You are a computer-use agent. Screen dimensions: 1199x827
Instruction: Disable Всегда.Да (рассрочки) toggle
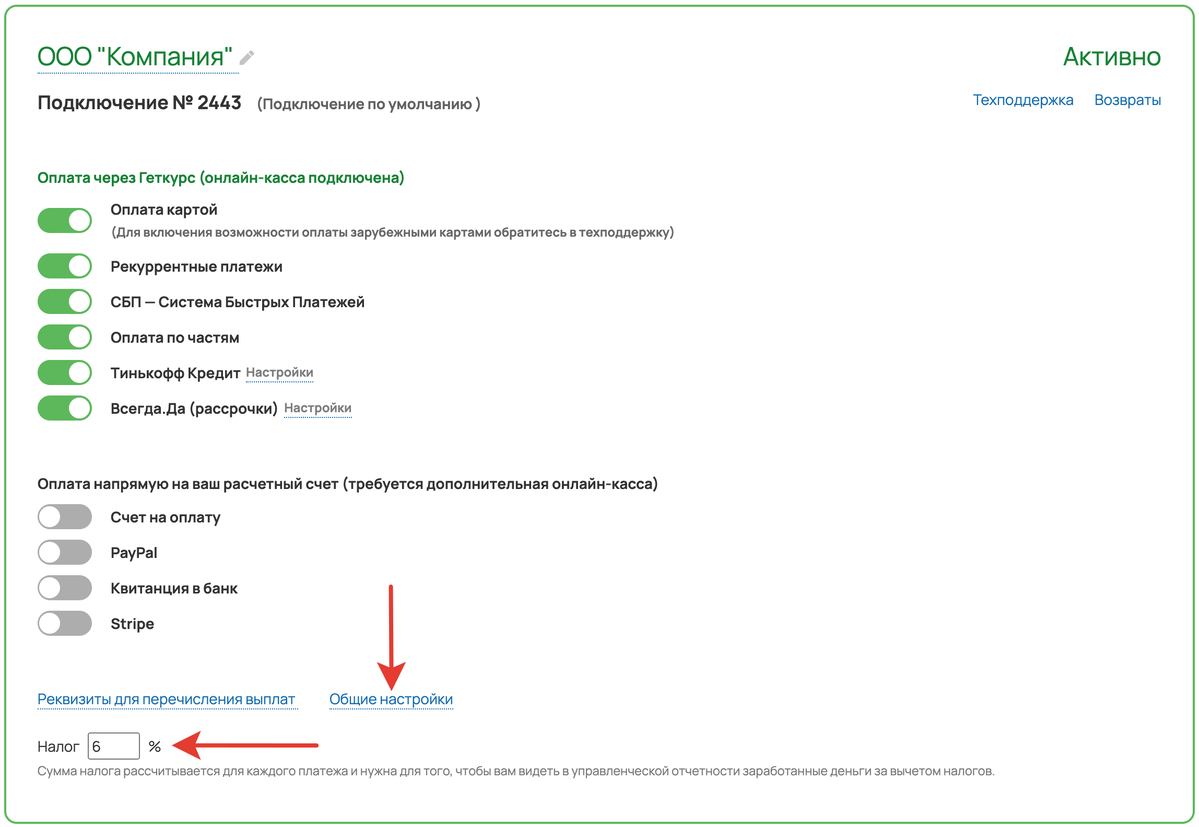[65, 408]
